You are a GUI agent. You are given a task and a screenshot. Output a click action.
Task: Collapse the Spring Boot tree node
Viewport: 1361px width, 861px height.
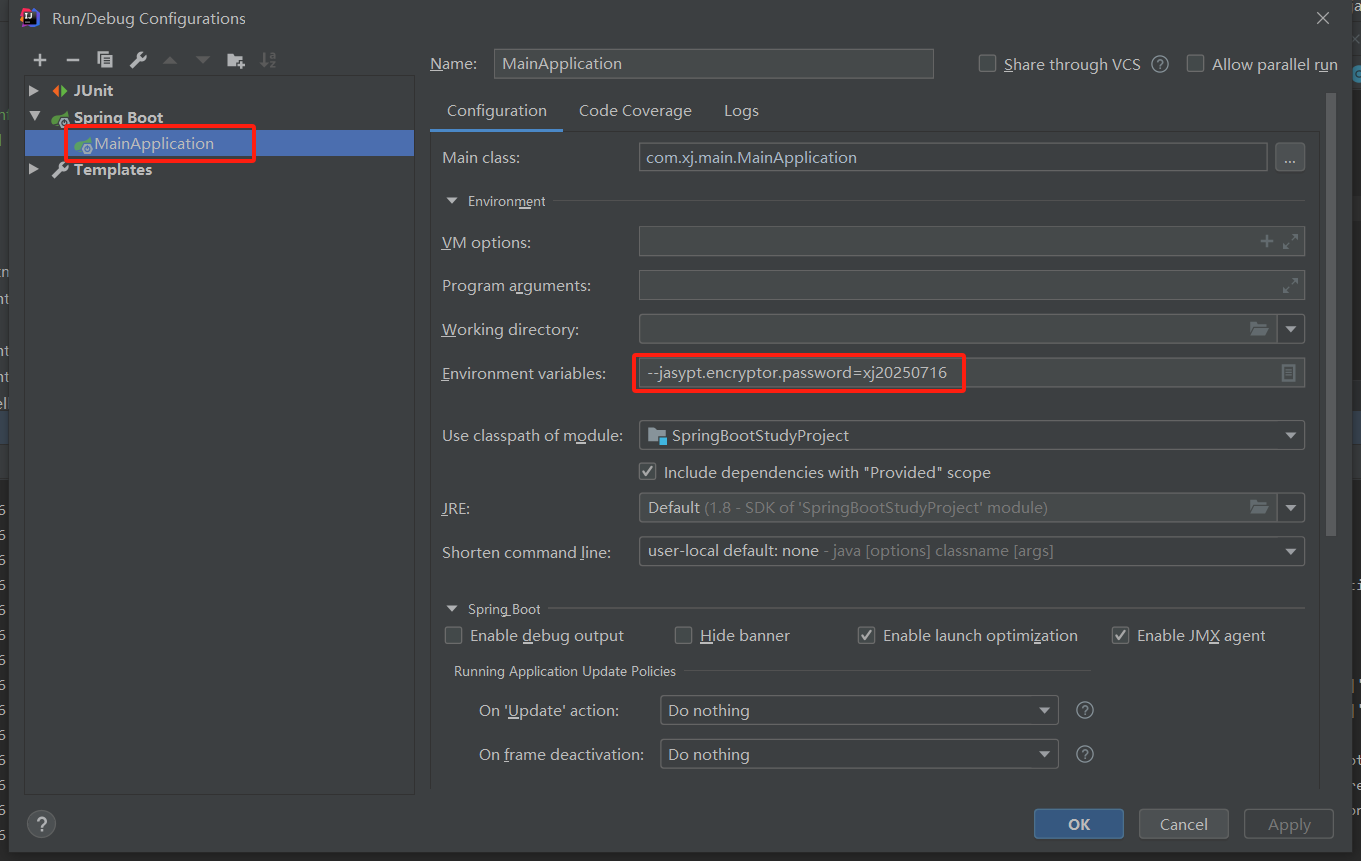[35, 117]
